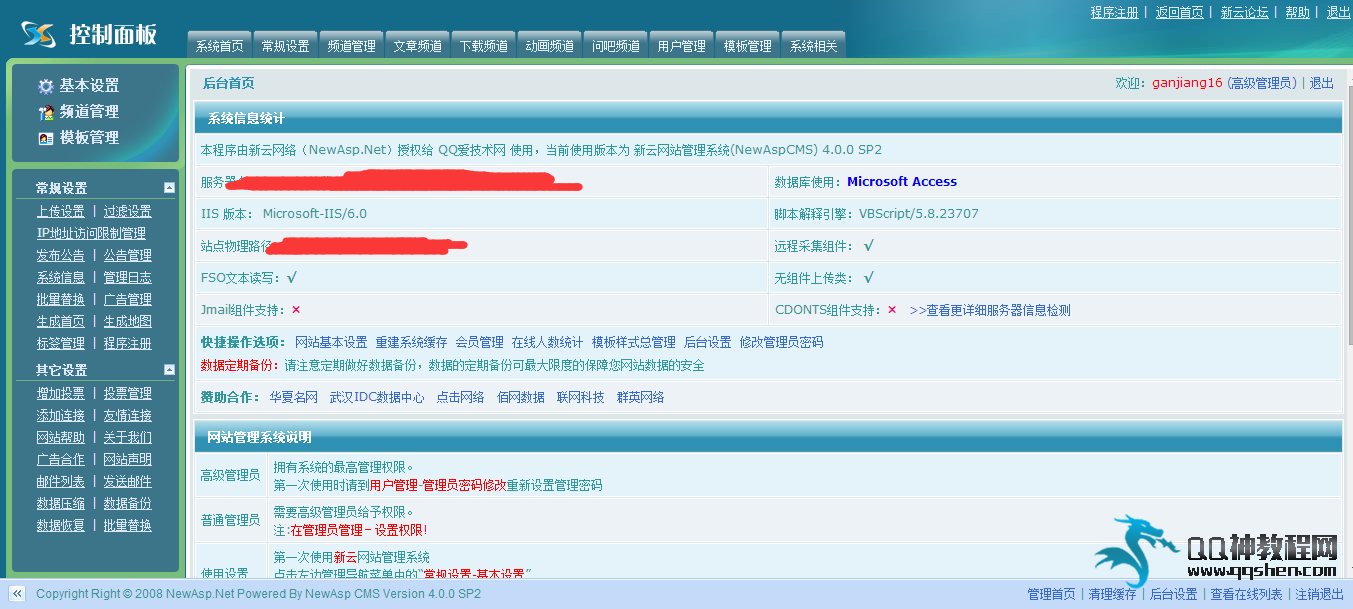Click the 生成地图 link
This screenshot has height=609, width=1353.
pyautogui.click(x=128, y=321)
